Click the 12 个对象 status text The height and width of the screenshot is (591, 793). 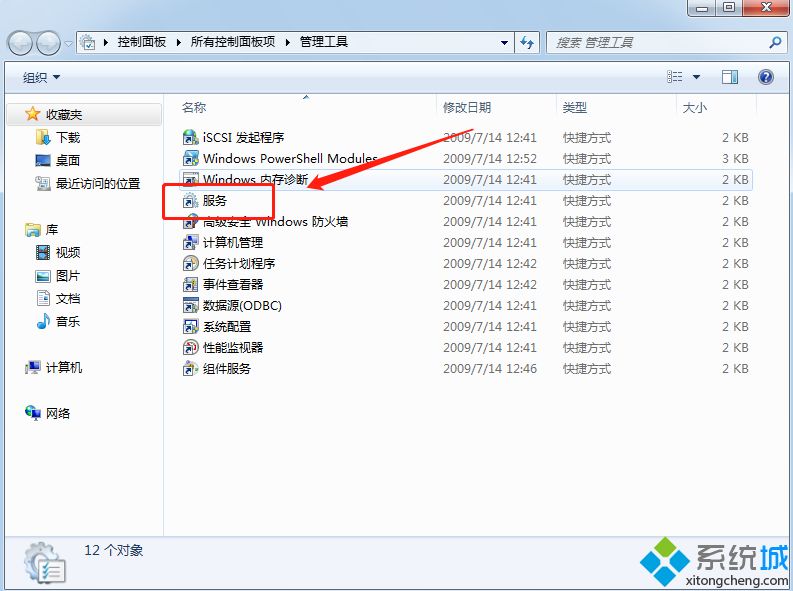click(x=114, y=550)
